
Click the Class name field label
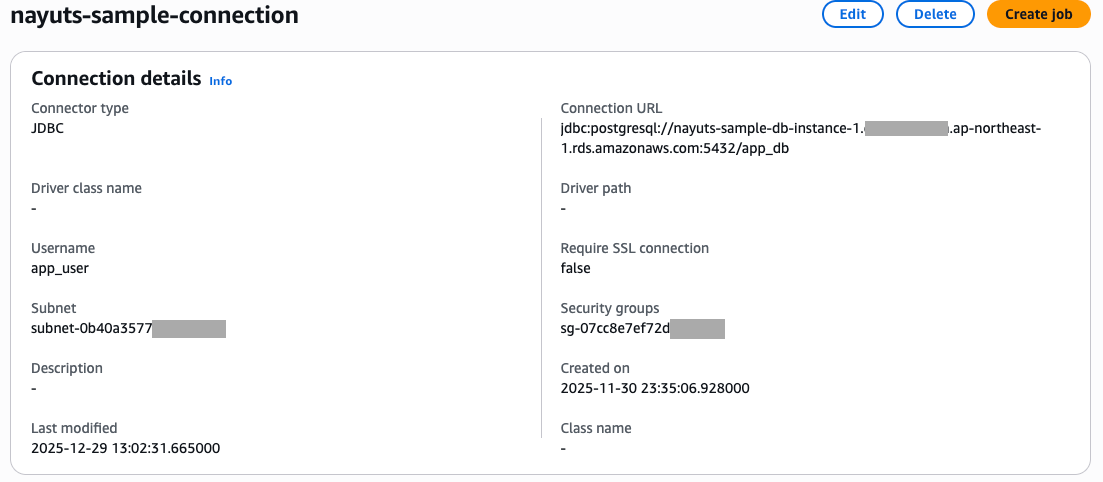point(596,428)
